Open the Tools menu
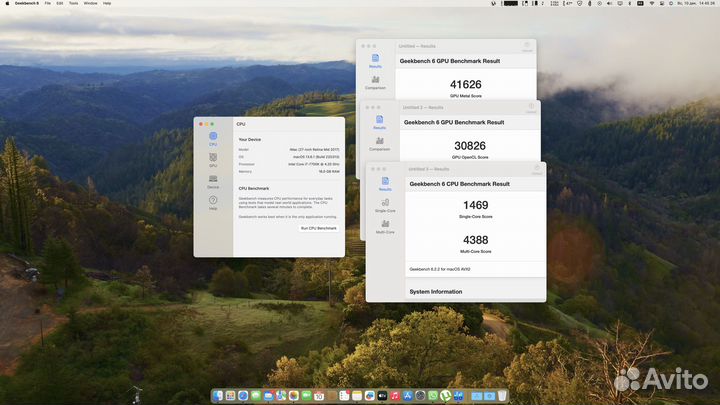720x405 pixels. [73, 3]
